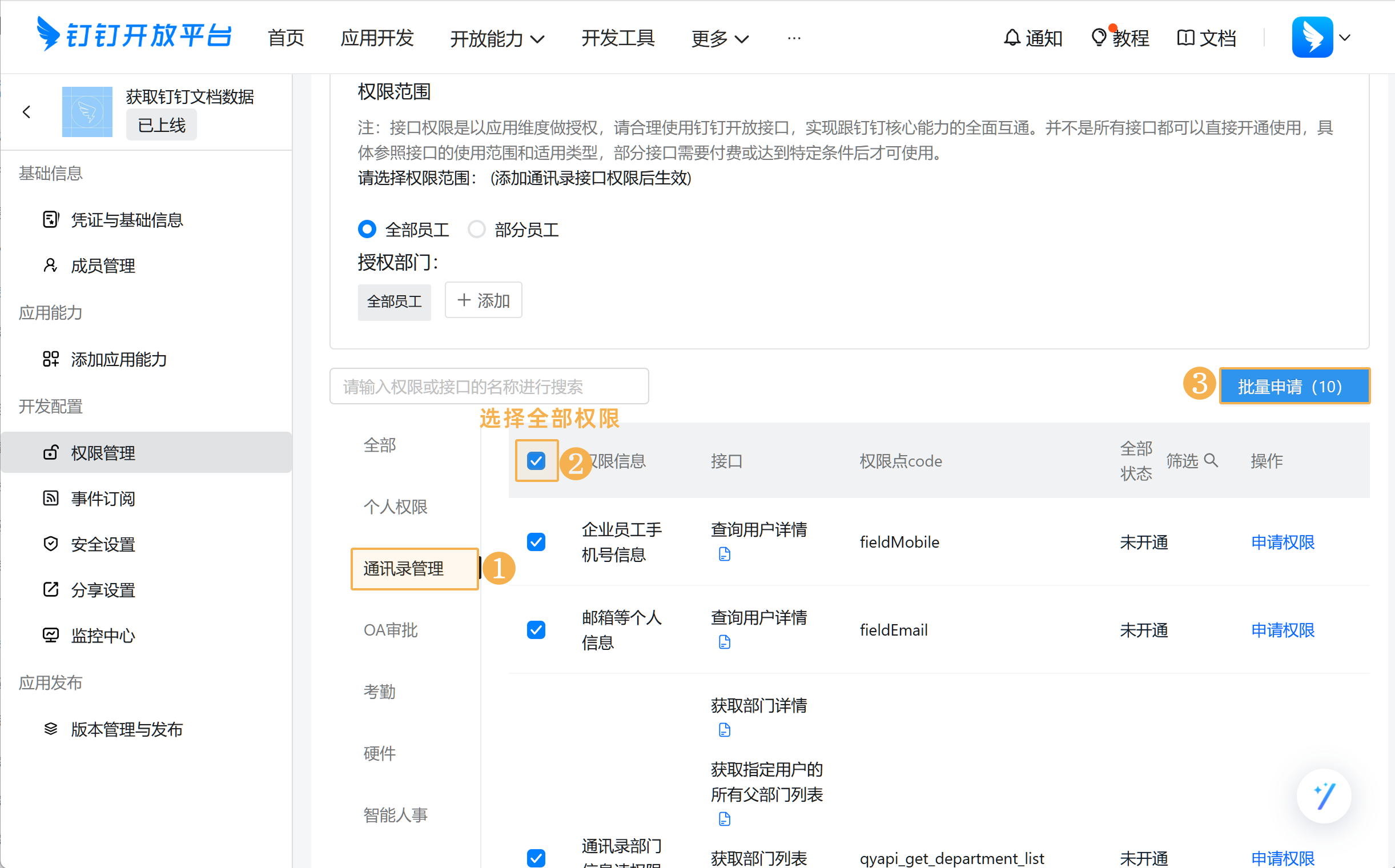
Task: Open the tutorial lightbulb icon
Action: coord(1098,38)
